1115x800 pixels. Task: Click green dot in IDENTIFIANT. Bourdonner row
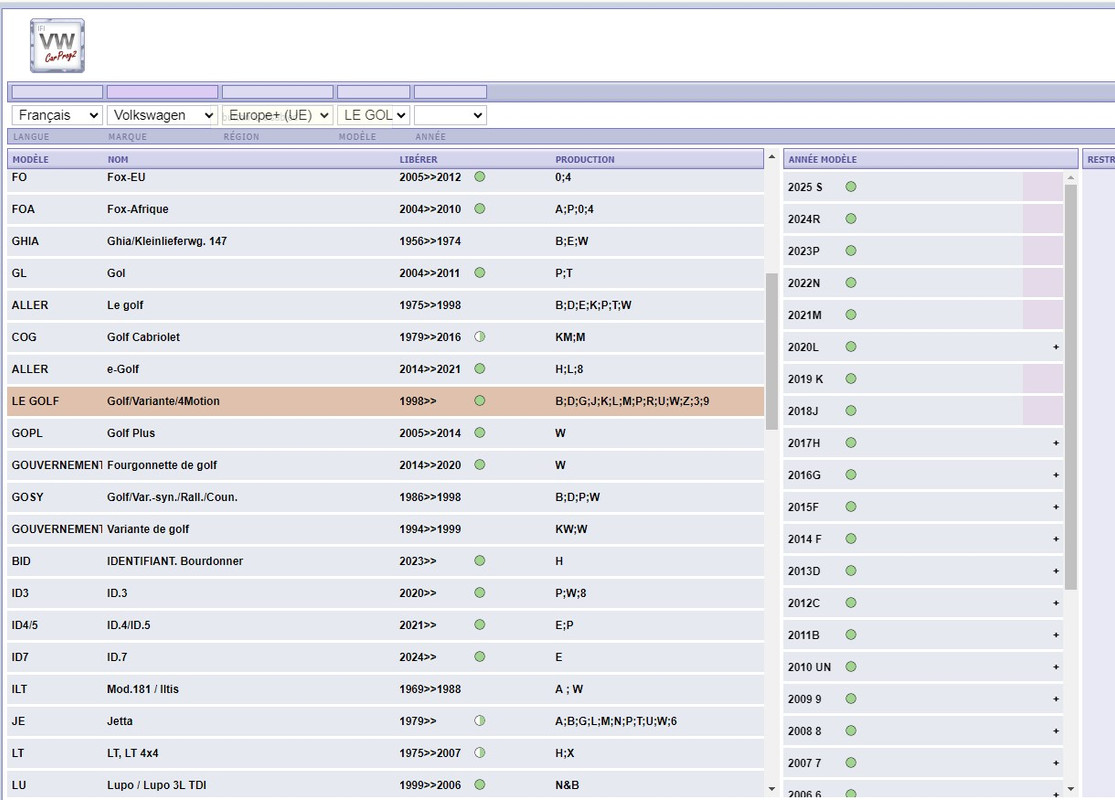click(480, 561)
